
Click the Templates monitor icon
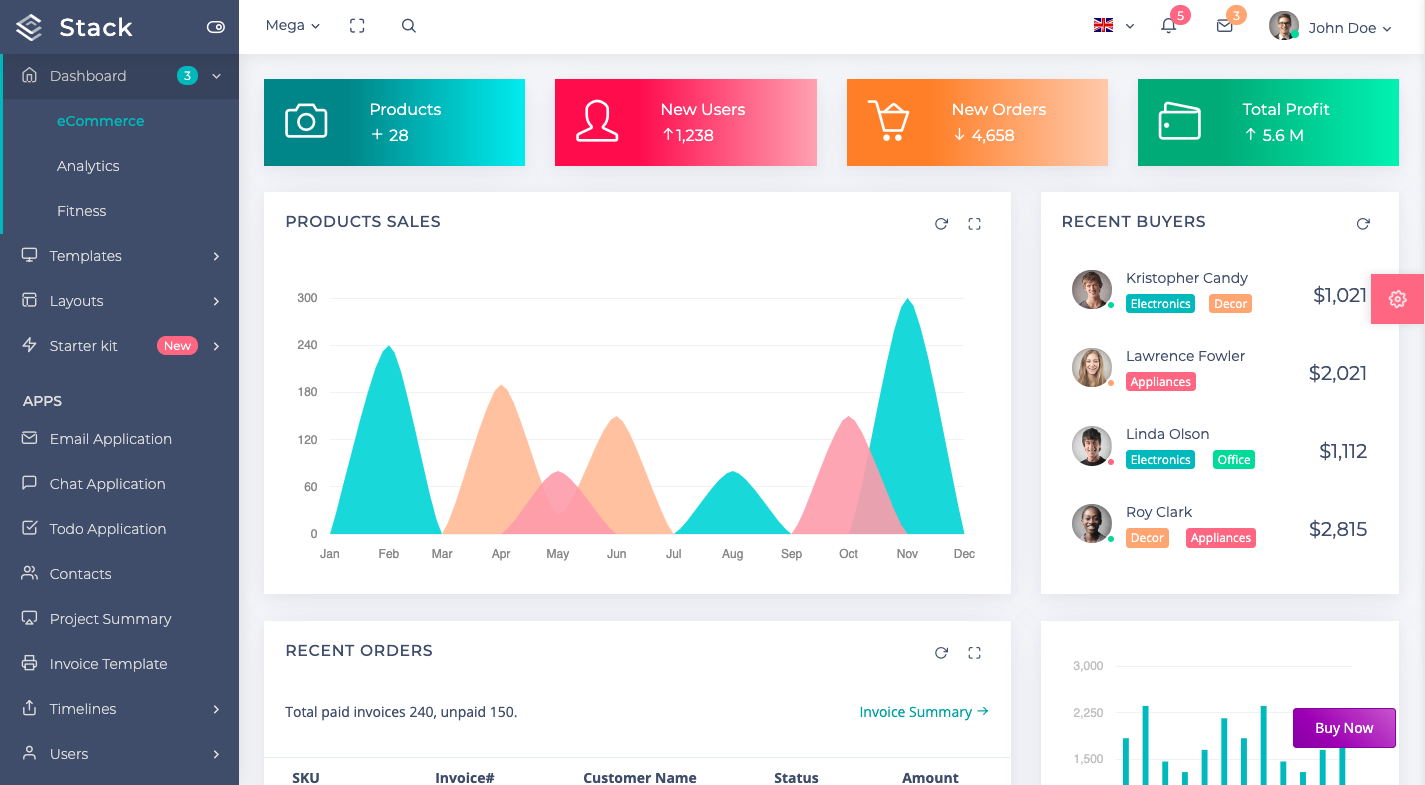coord(29,255)
